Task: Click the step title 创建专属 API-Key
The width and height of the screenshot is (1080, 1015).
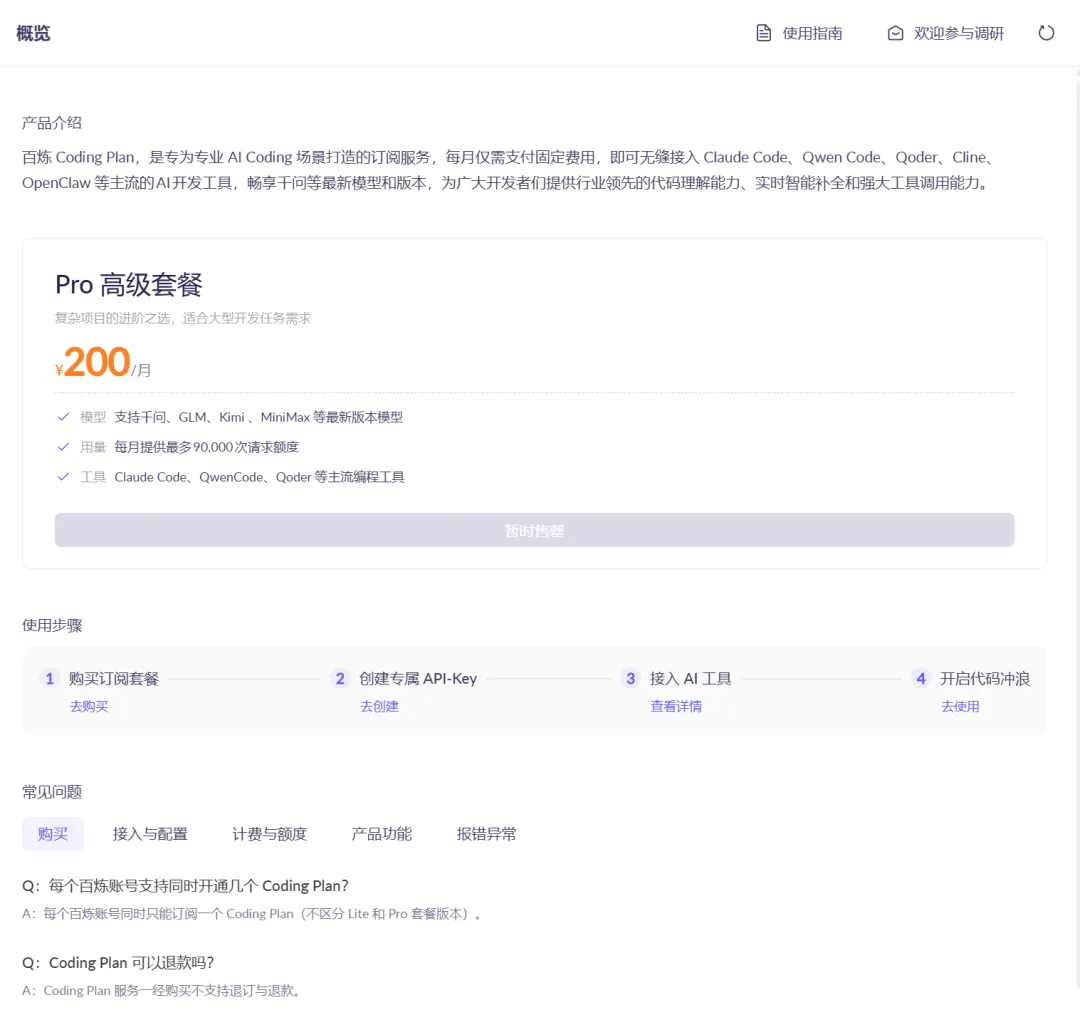Action: [x=418, y=678]
